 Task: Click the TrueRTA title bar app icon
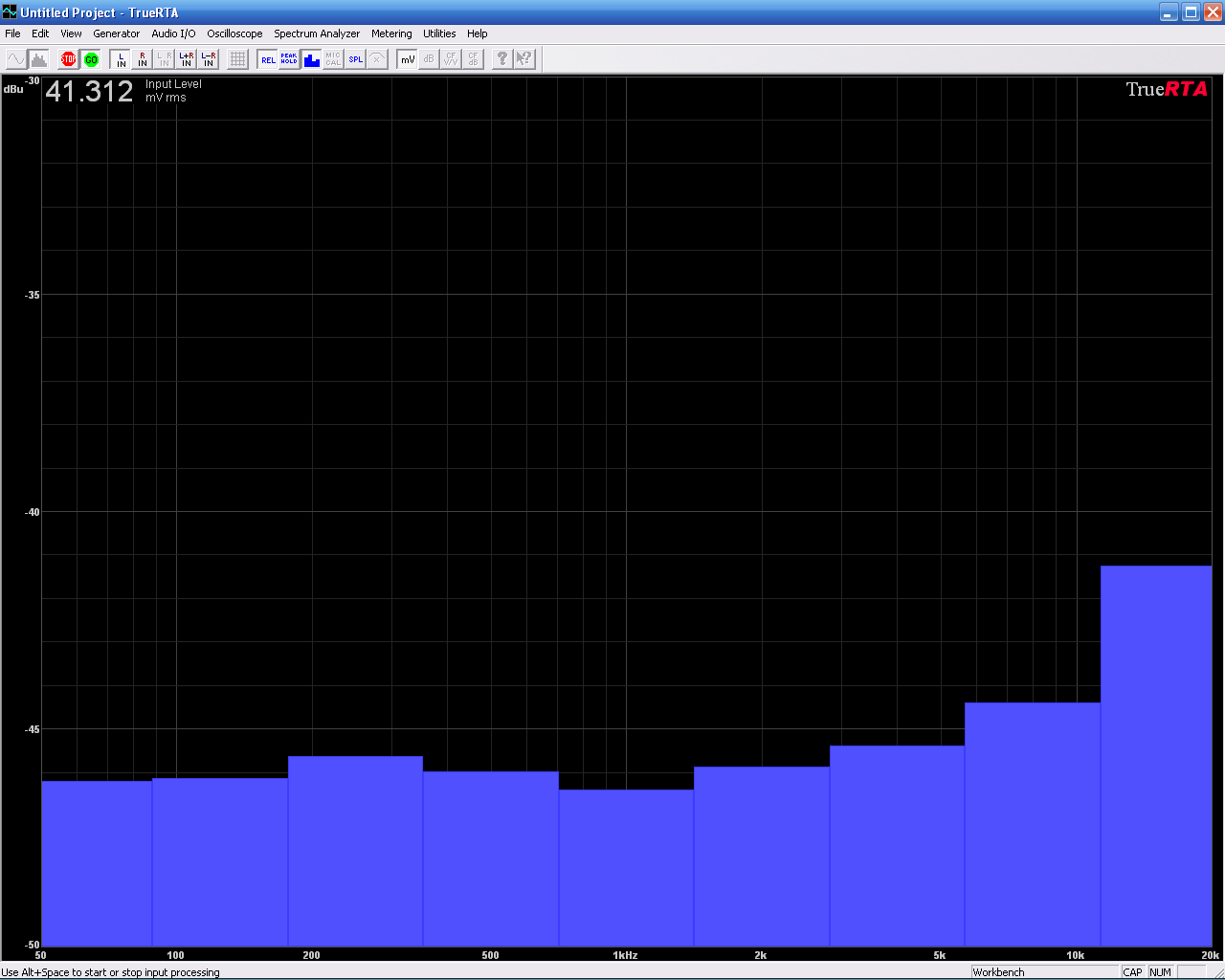10,12
